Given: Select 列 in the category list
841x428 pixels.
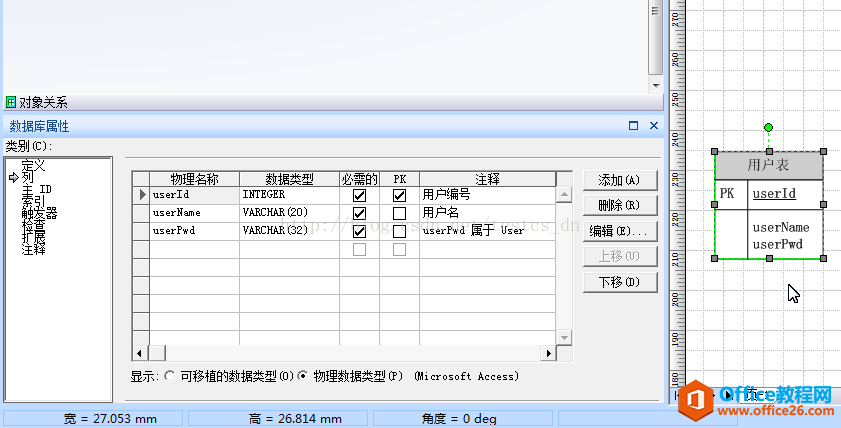Looking at the screenshot, I should point(27,178).
